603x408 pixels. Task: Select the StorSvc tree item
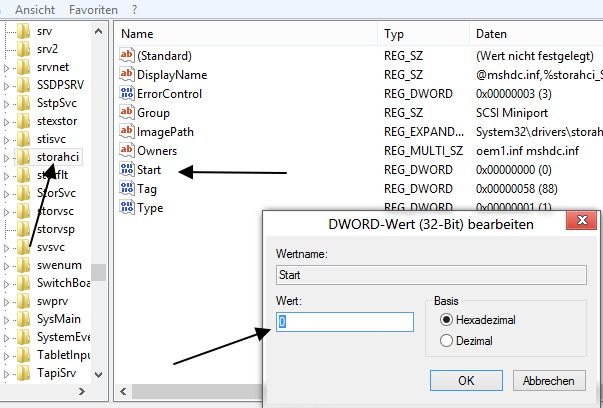[56, 193]
